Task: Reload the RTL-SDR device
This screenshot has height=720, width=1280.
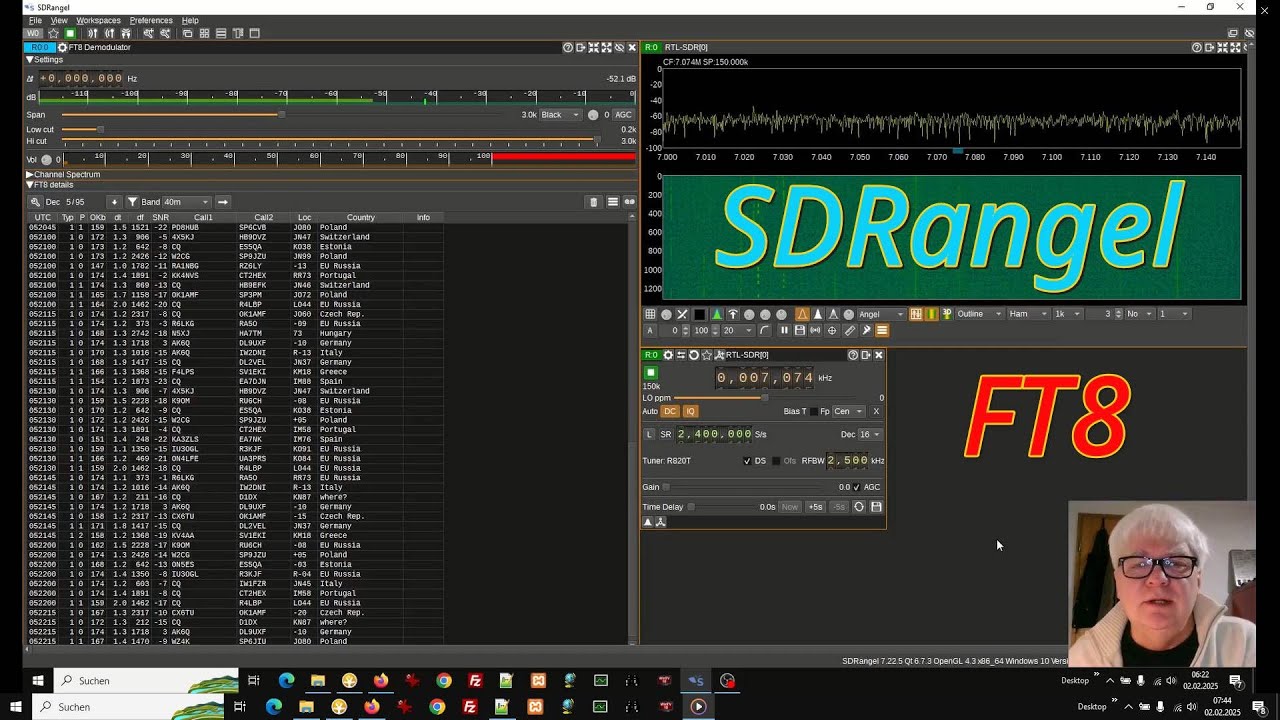Action: tap(694, 355)
